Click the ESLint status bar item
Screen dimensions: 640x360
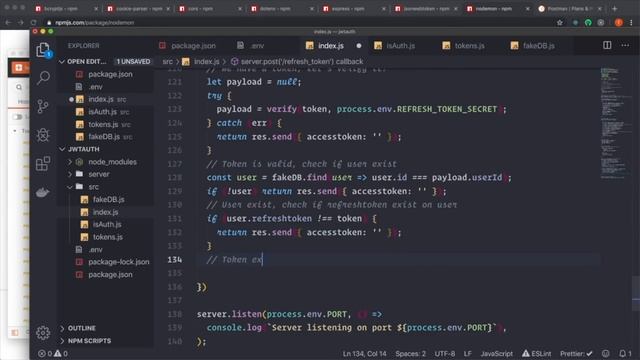click(x=536, y=353)
